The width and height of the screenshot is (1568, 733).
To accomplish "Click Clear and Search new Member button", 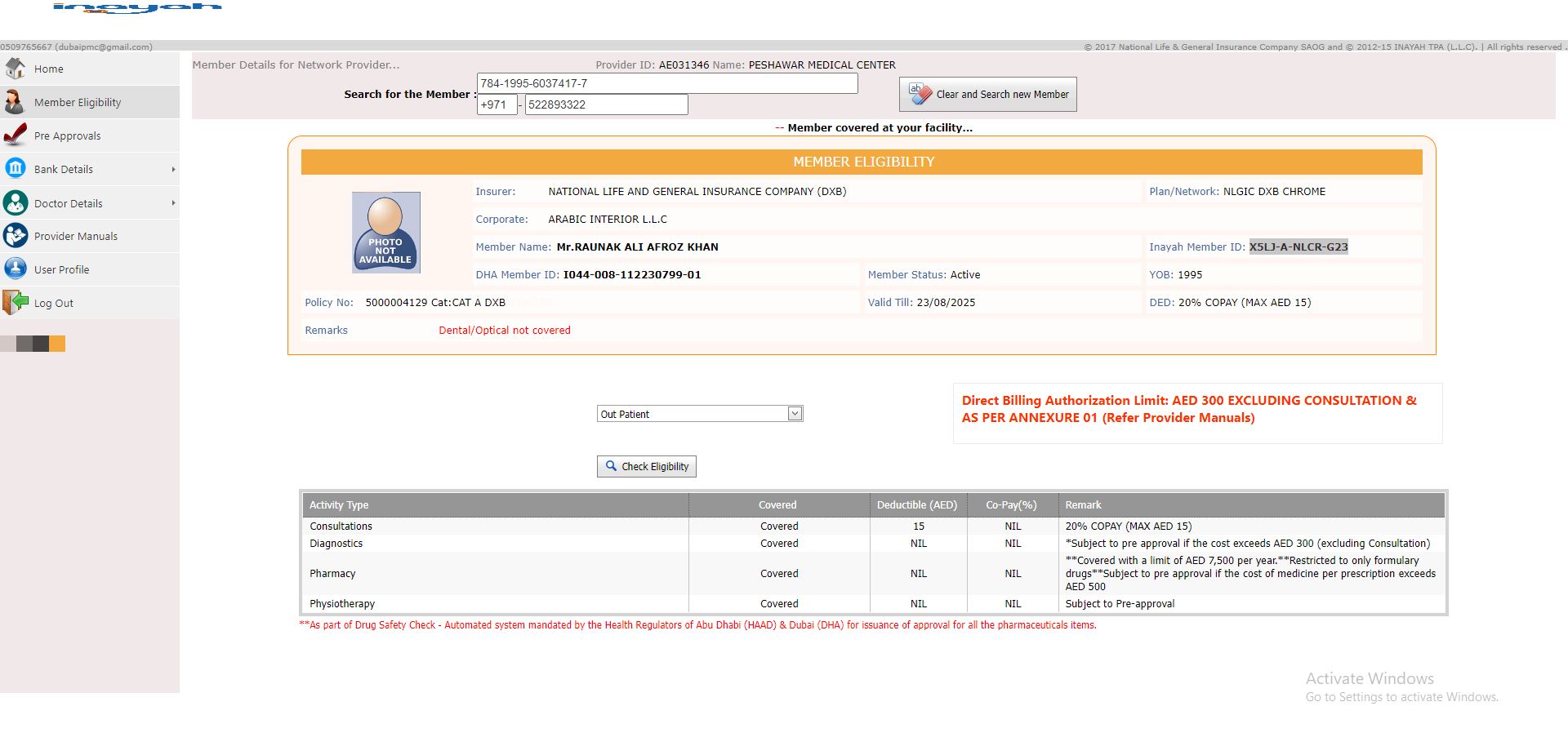I will point(987,95).
